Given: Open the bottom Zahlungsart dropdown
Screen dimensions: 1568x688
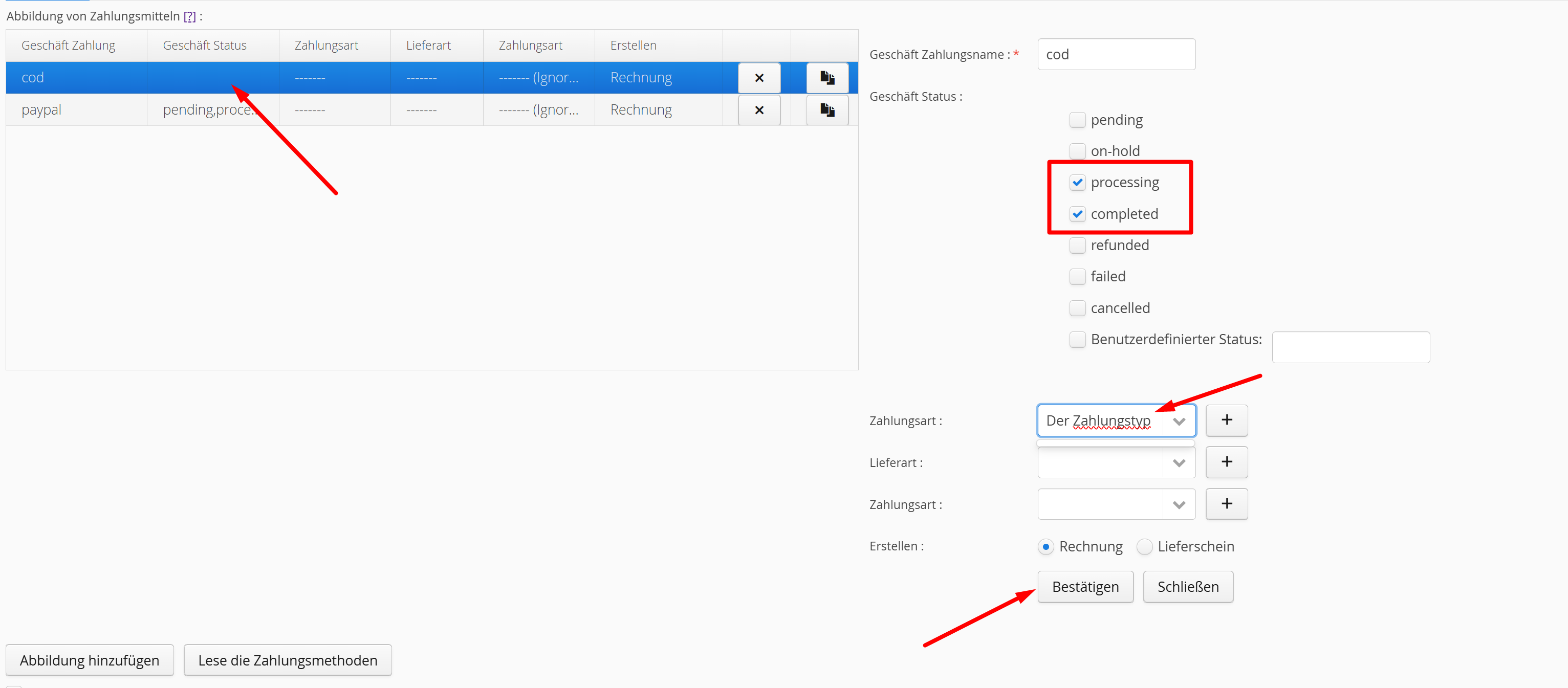Looking at the screenshot, I should click(1179, 505).
